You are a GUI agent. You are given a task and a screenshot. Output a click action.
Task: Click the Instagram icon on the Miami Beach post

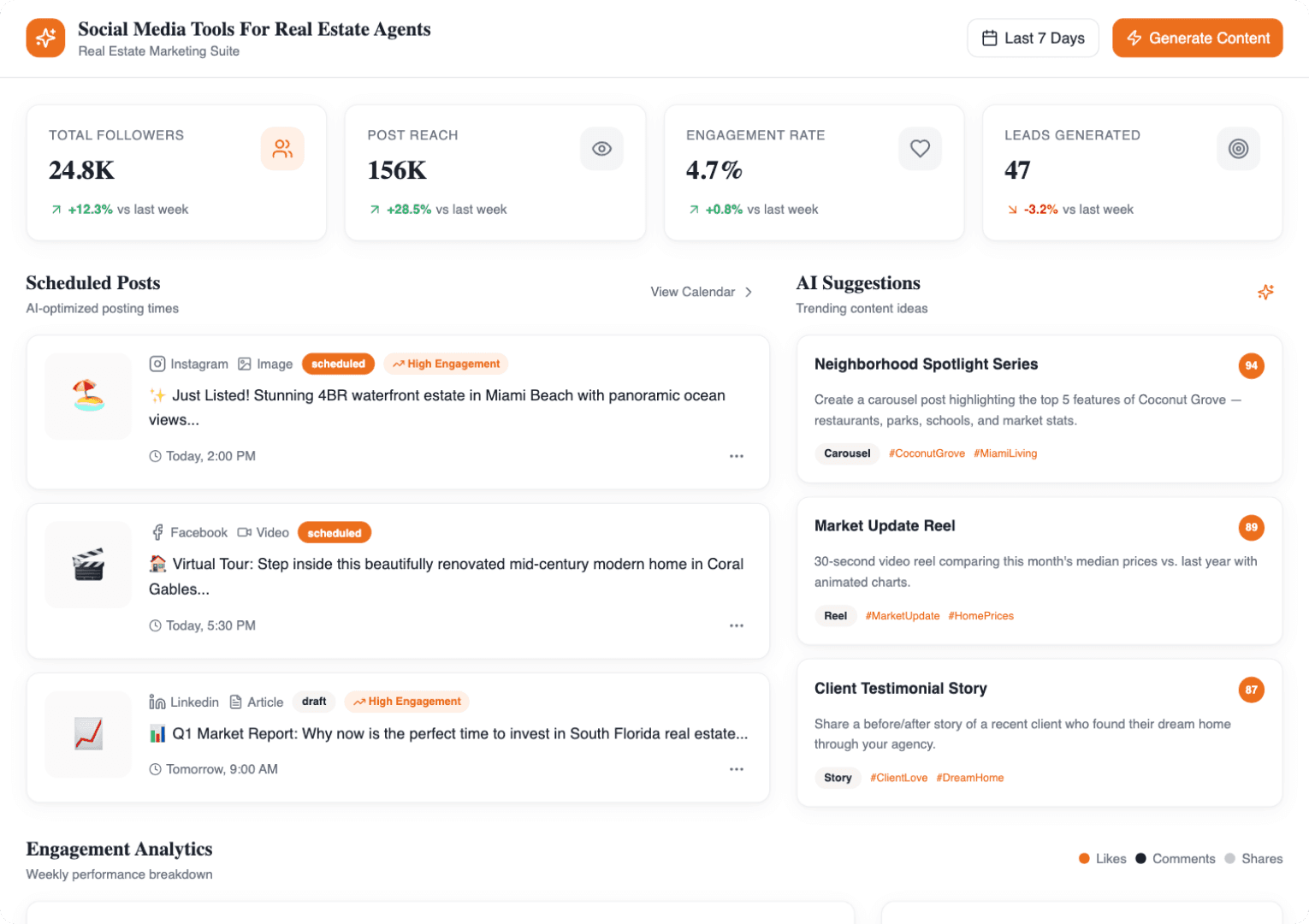coord(158,364)
